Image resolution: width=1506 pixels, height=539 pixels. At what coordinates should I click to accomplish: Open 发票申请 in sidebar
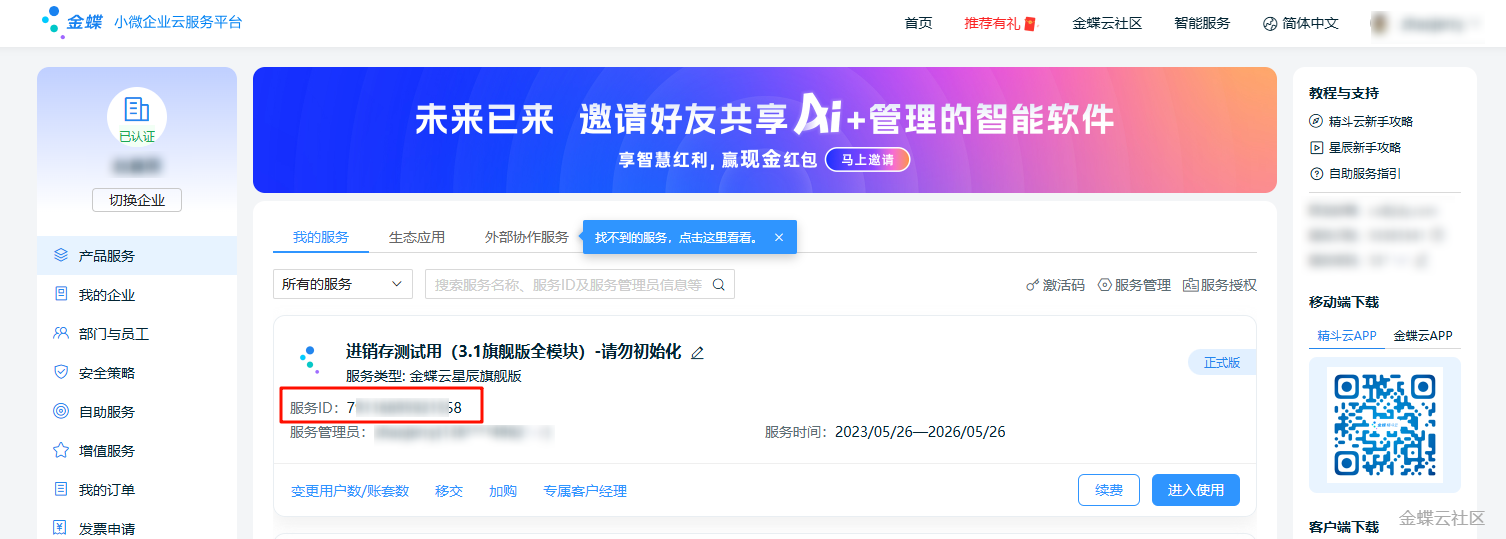(107, 529)
